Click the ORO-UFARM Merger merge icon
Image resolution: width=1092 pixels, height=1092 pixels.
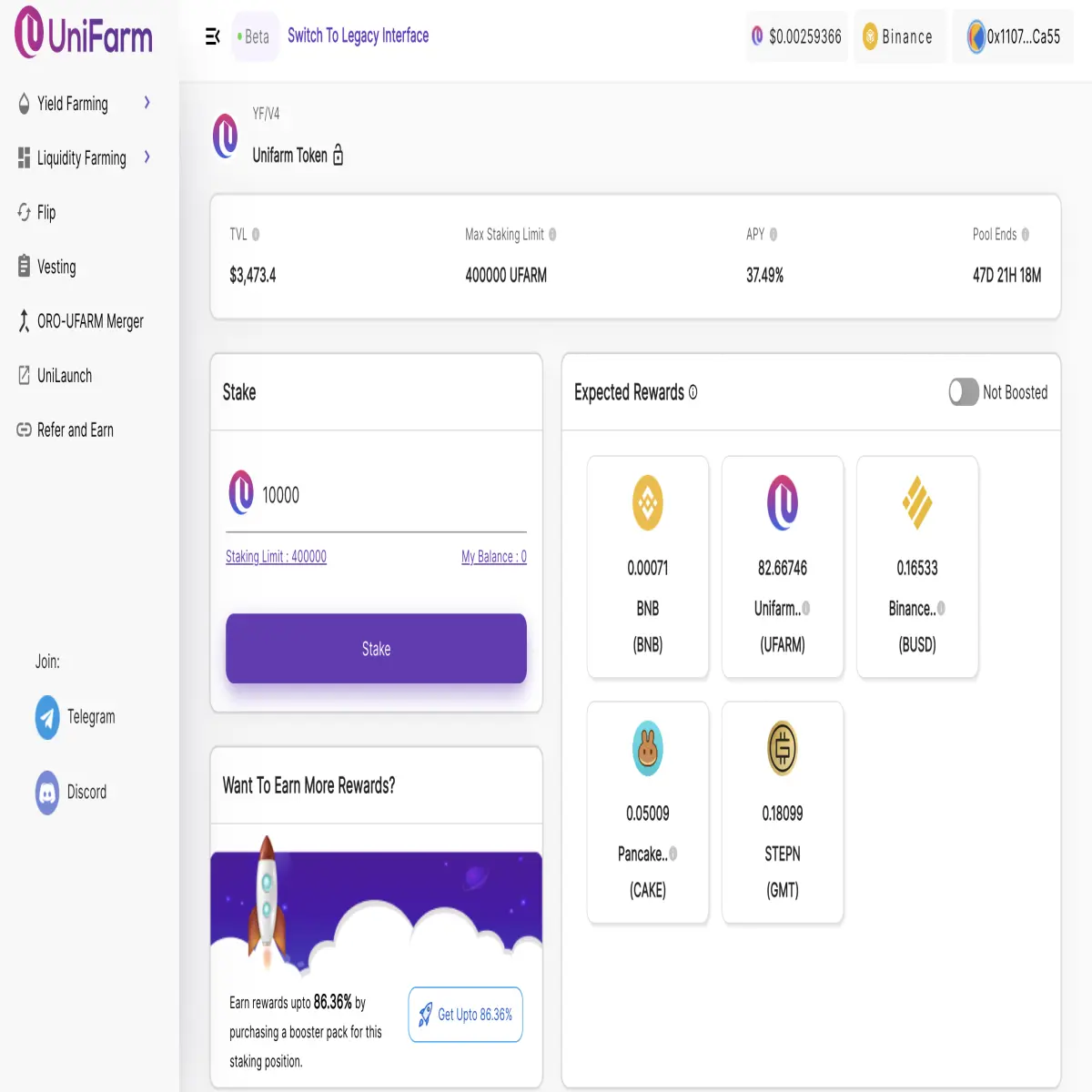(x=24, y=321)
